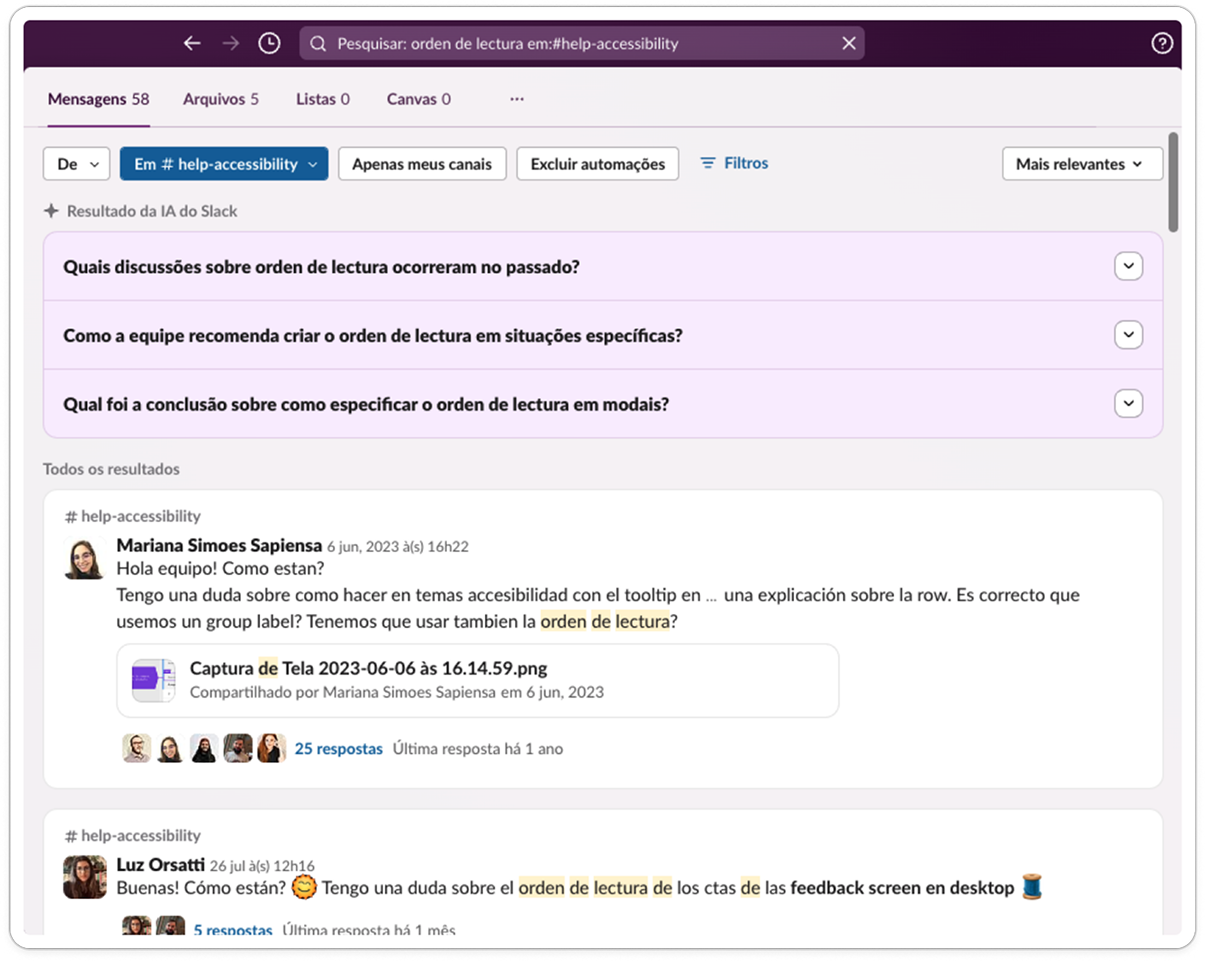This screenshot has height=962, width=1206.
Task: Open the Em # help-accessibility channel dropdown
Action: [224, 164]
